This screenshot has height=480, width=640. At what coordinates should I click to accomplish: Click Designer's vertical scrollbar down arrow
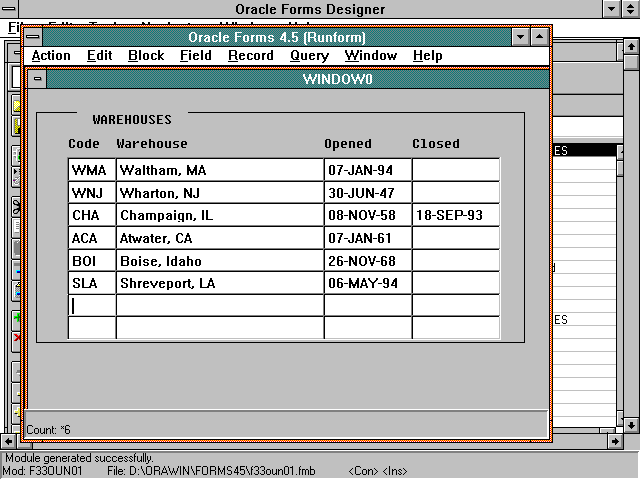click(x=631, y=423)
